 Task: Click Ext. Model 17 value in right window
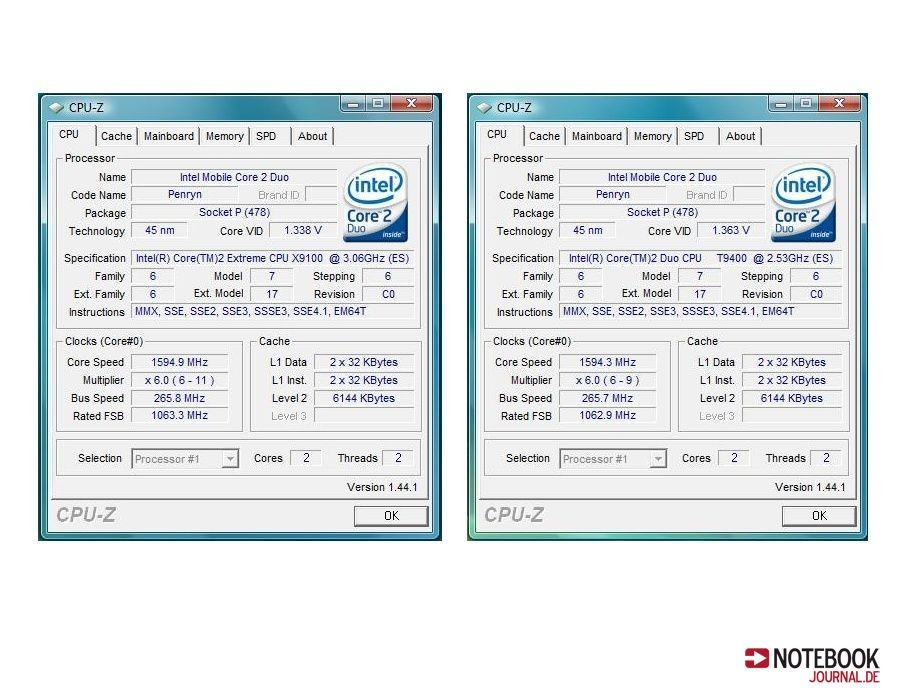coord(700,294)
